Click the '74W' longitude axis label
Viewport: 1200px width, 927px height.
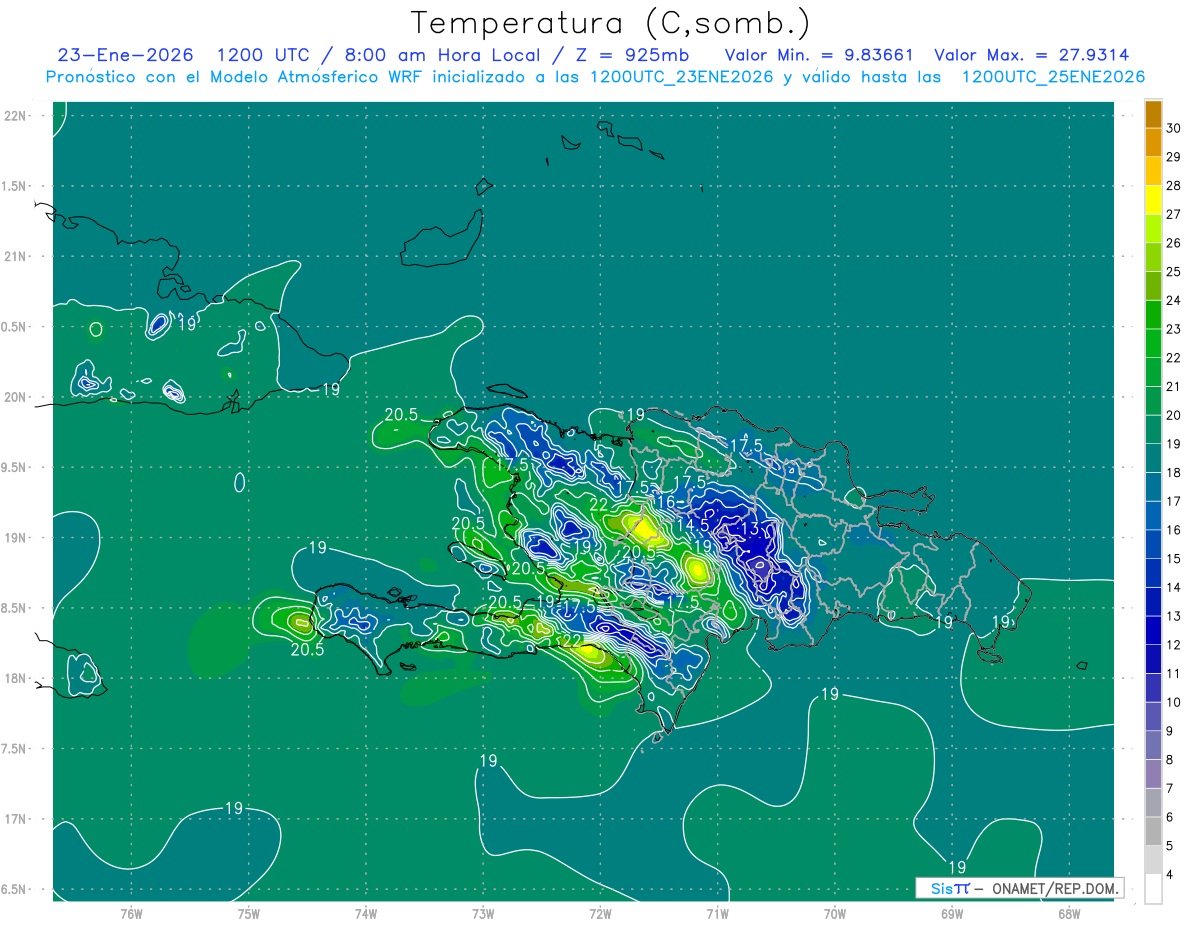[x=366, y=914]
